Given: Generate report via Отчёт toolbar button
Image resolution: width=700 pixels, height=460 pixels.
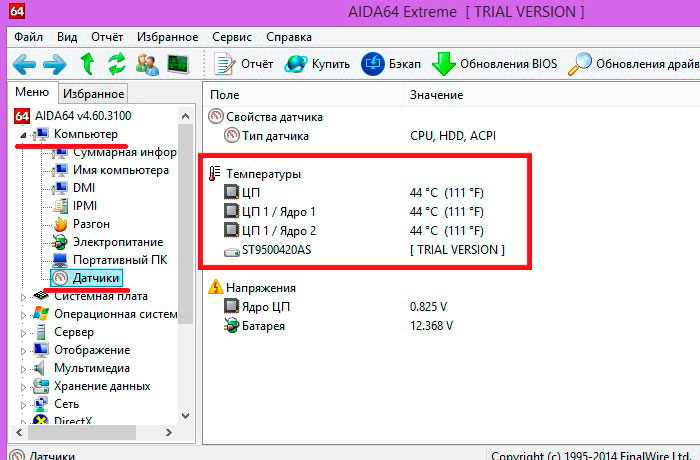Looking at the screenshot, I should click(243, 64).
